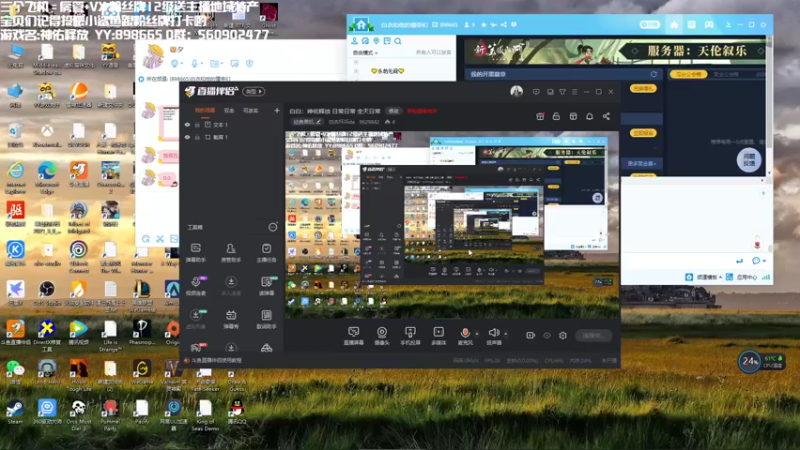The width and height of the screenshot is (800, 450).
Task: Add a 多媒体 multimedia source
Action: click(x=438, y=336)
